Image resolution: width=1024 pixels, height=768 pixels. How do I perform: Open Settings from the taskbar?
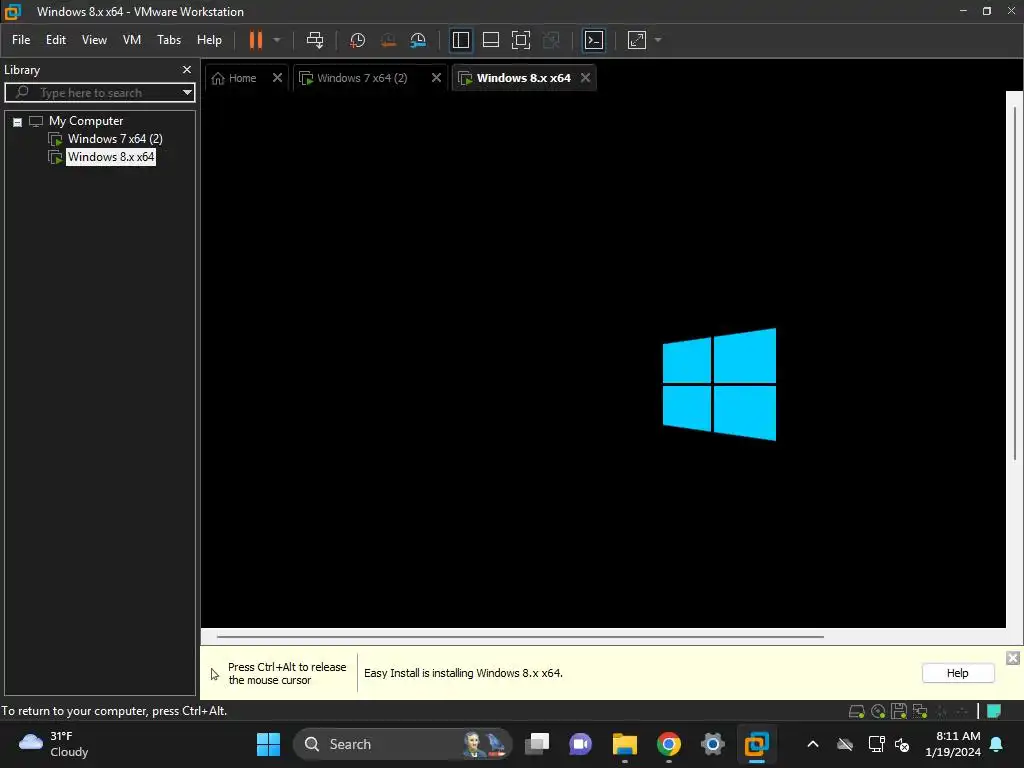tap(712, 744)
